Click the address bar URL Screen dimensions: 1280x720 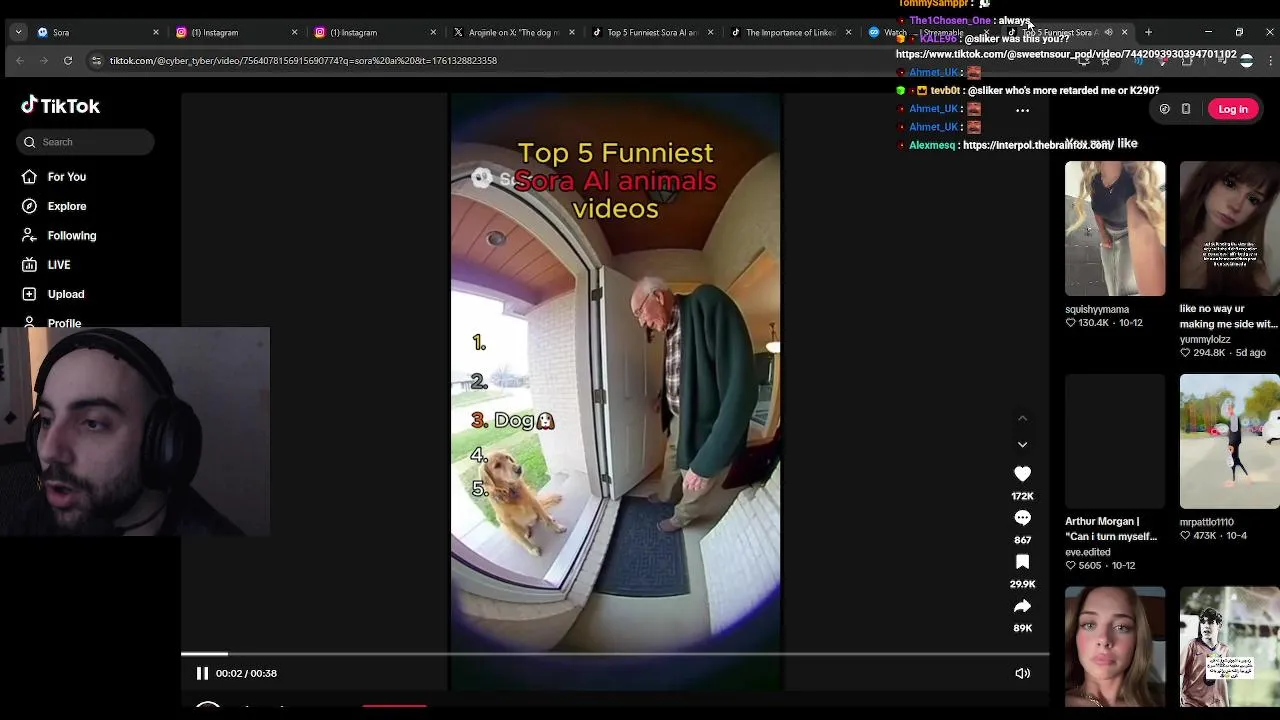(303, 60)
